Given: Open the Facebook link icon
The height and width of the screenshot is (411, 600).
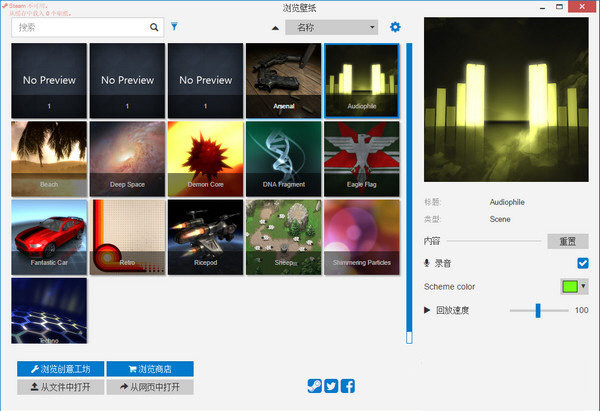Looking at the screenshot, I should tap(347, 386).
